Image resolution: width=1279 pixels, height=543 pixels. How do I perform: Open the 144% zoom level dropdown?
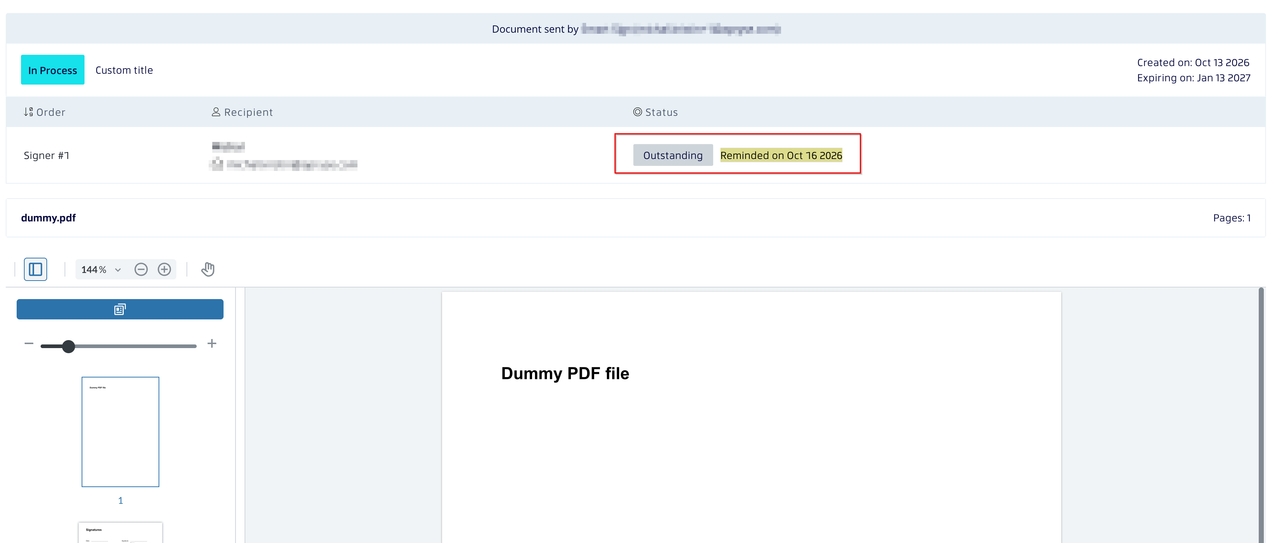point(101,269)
